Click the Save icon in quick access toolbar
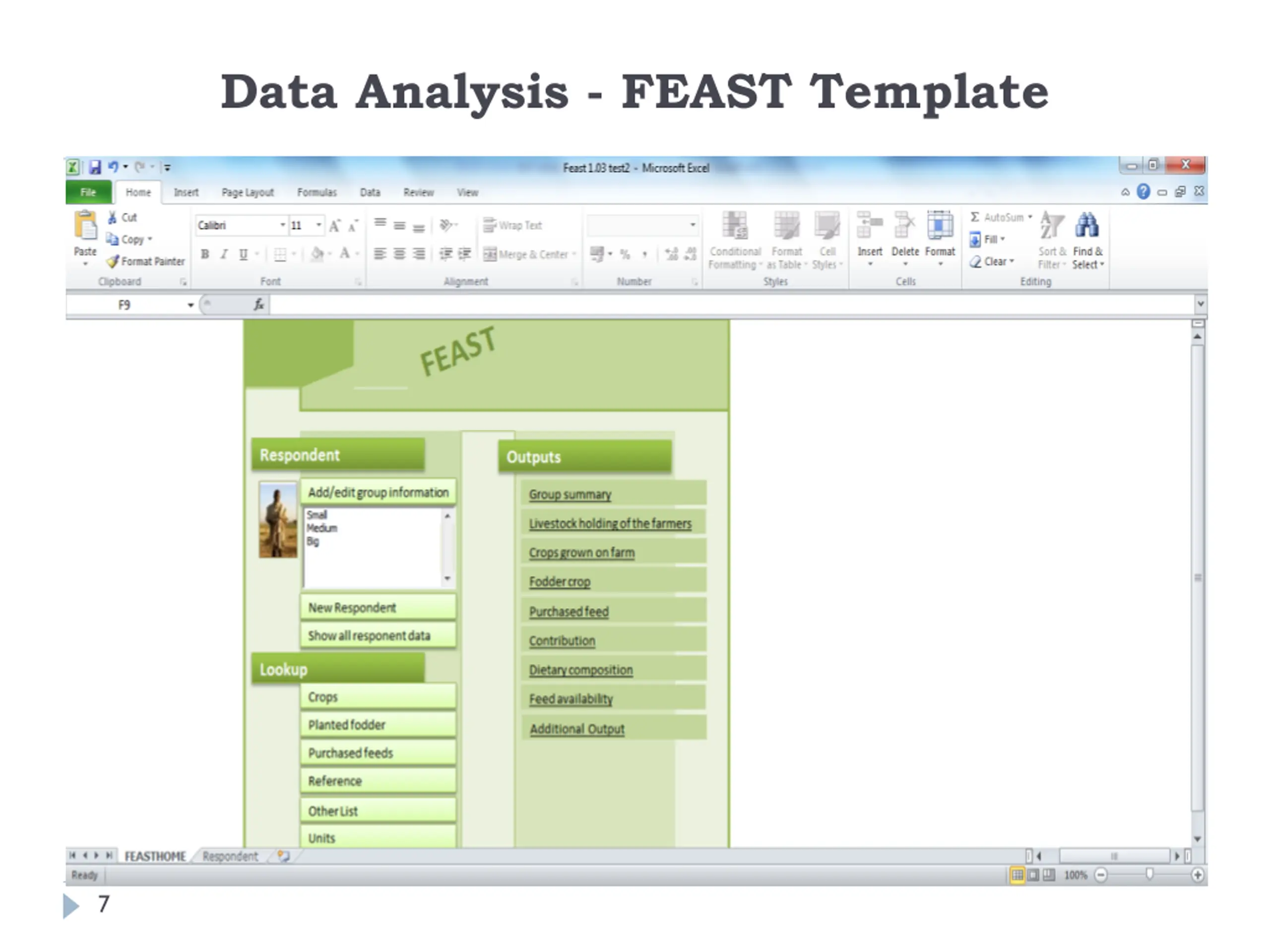 pyautogui.click(x=95, y=167)
